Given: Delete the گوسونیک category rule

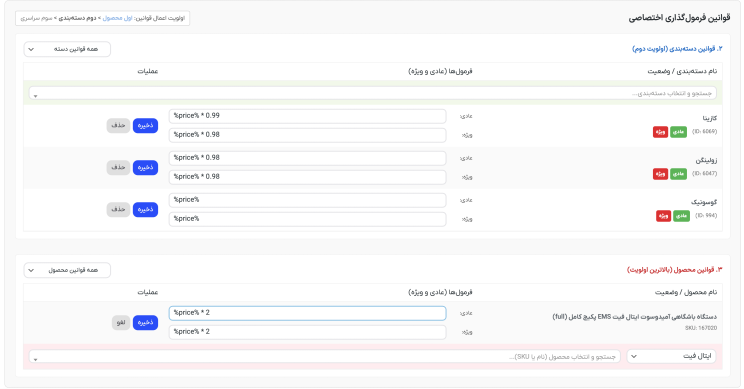Looking at the screenshot, I should 118,210.
